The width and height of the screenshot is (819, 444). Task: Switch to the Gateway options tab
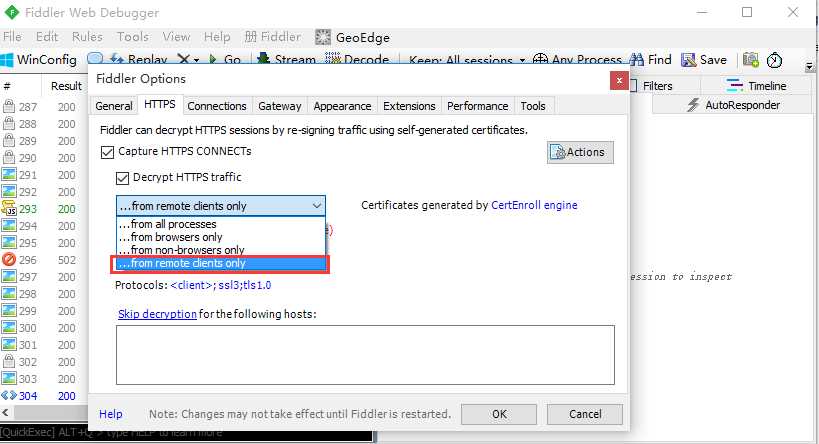point(279,106)
